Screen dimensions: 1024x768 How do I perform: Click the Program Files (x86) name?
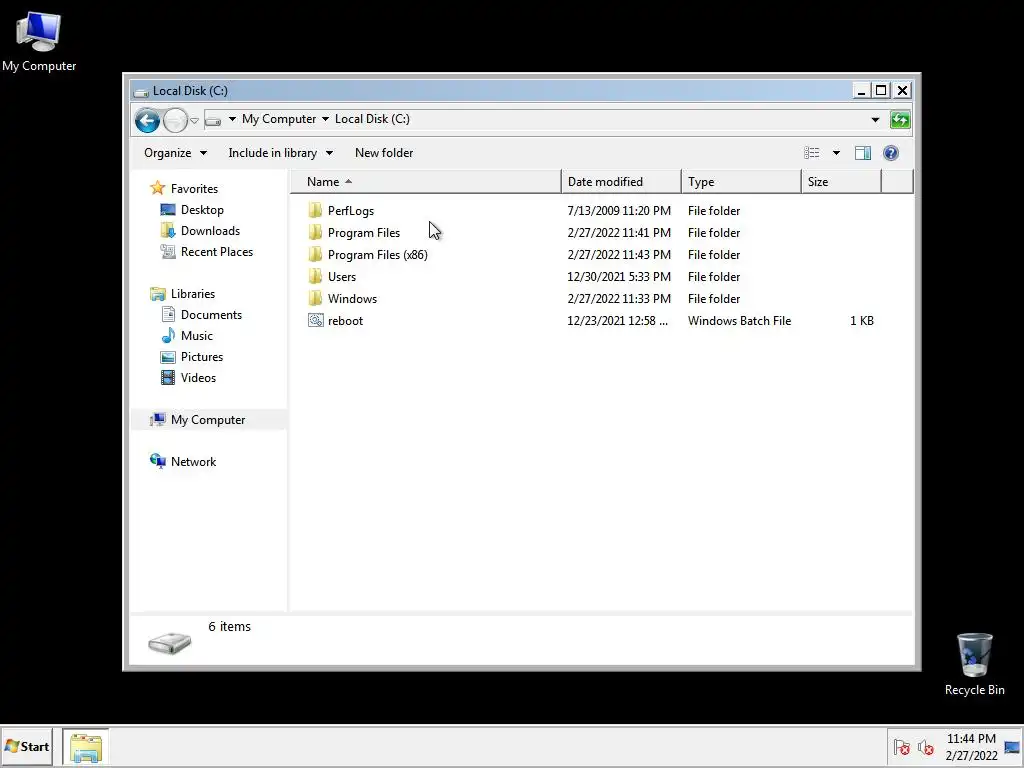click(377, 255)
